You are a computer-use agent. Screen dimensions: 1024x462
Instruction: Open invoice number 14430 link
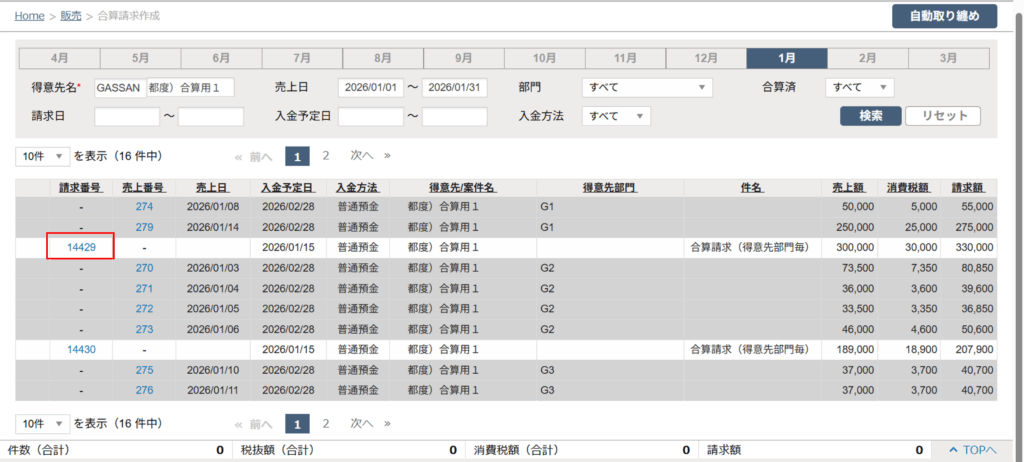coord(81,350)
